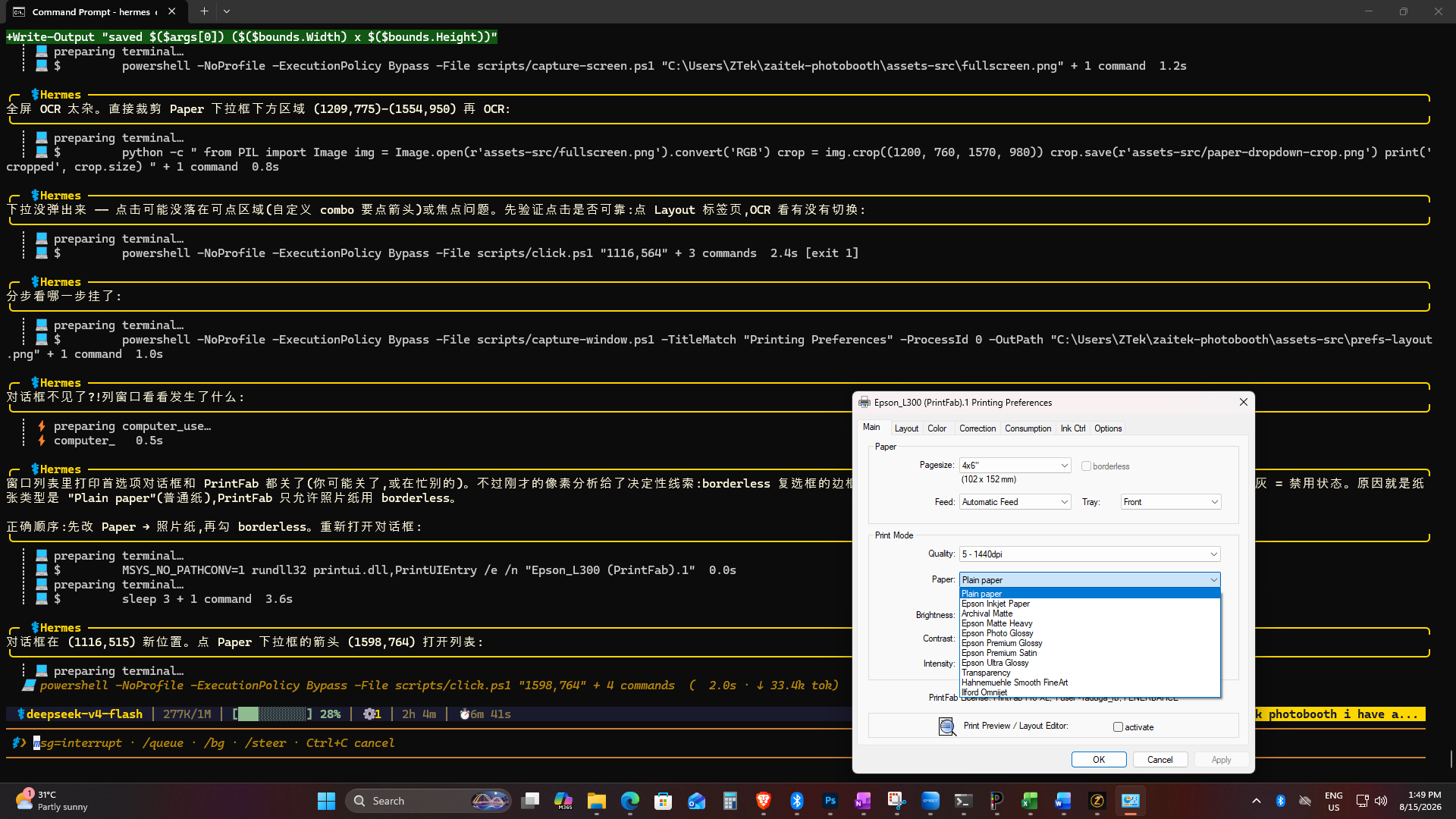
Task: Open Windows Start menu
Action: pos(326,801)
